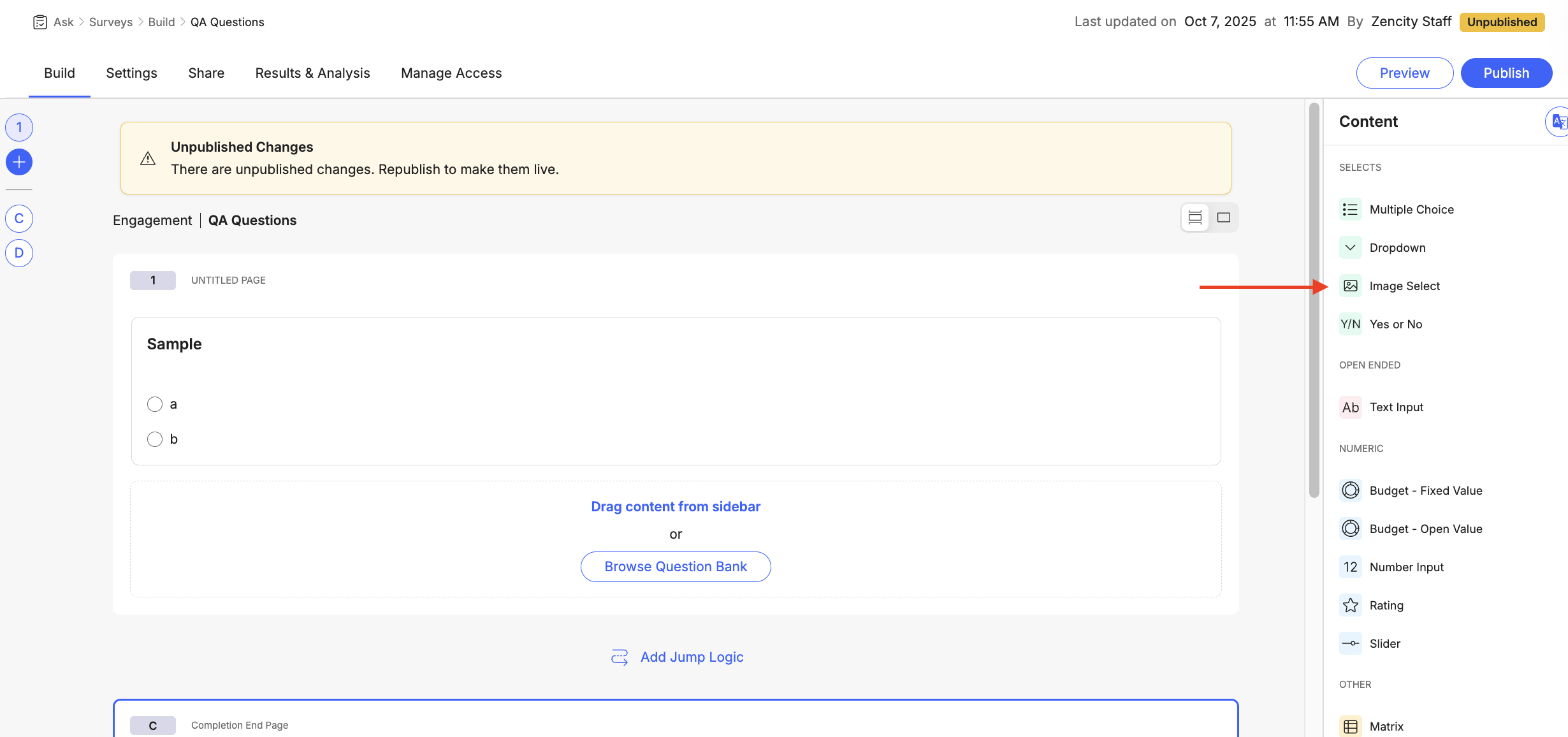Open the Settings tab
1568x737 pixels.
click(131, 73)
